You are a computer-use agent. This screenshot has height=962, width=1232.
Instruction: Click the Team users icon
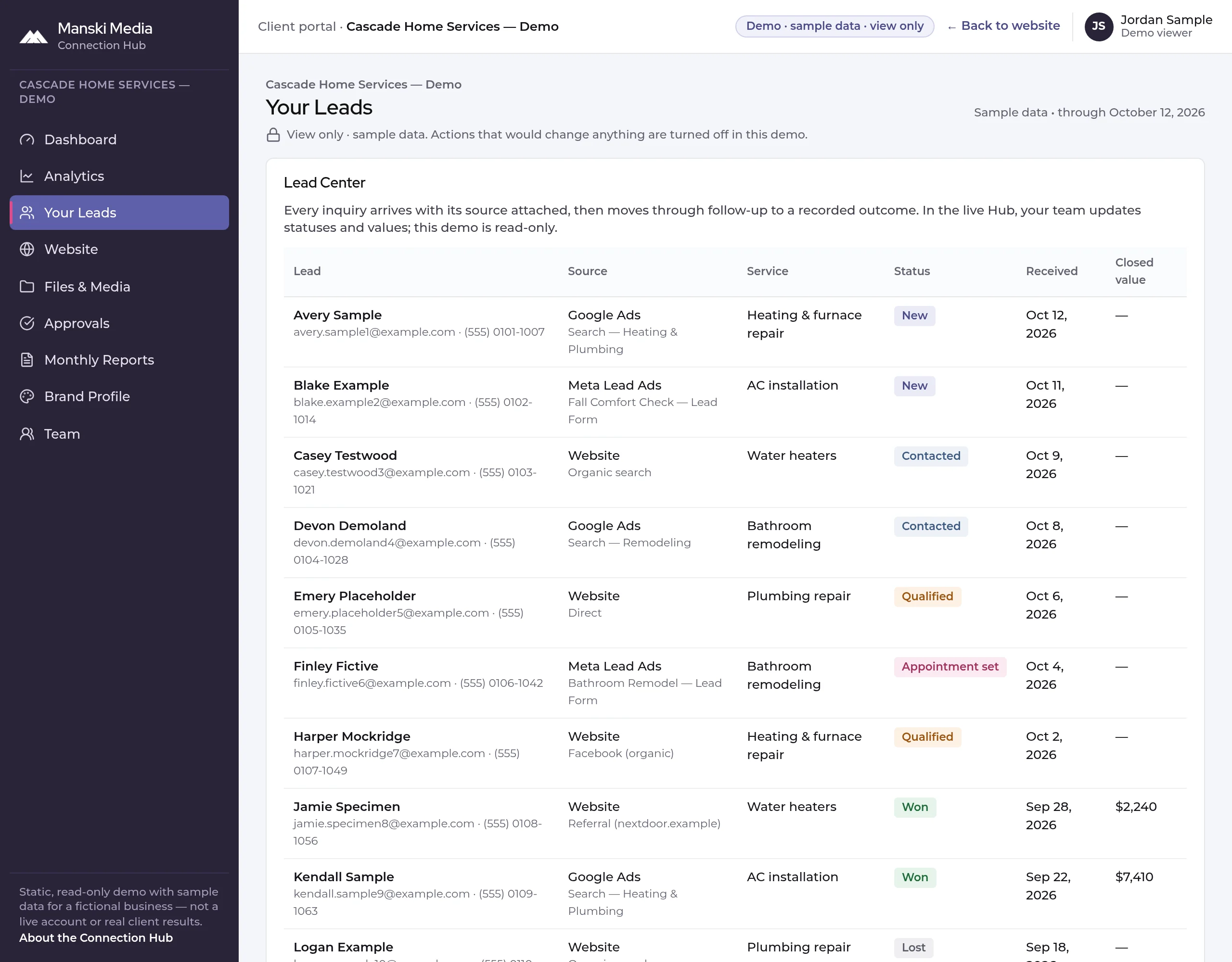click(x=27, y=434)
